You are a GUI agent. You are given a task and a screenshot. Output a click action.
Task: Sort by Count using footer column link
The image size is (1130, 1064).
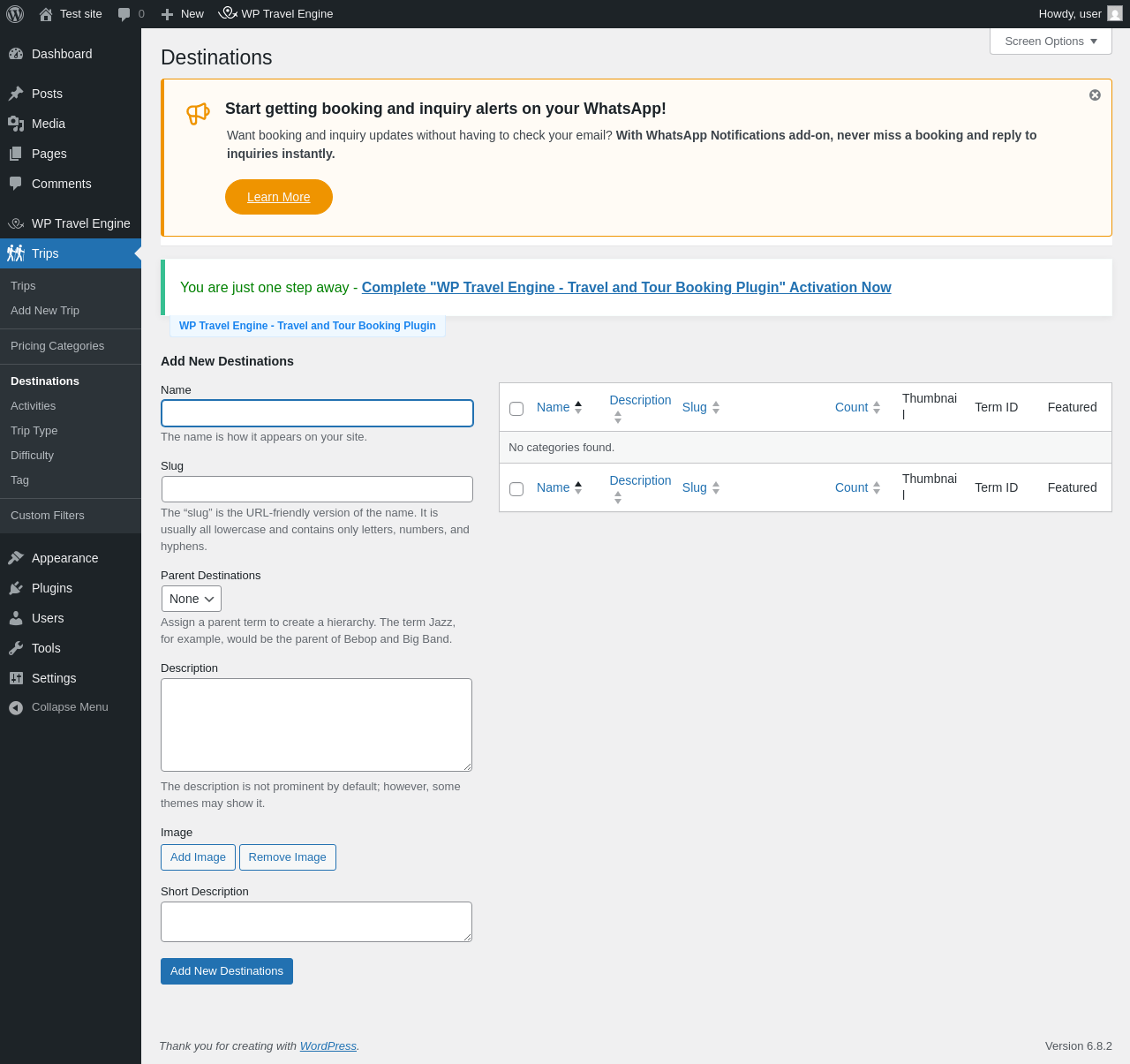858,487
